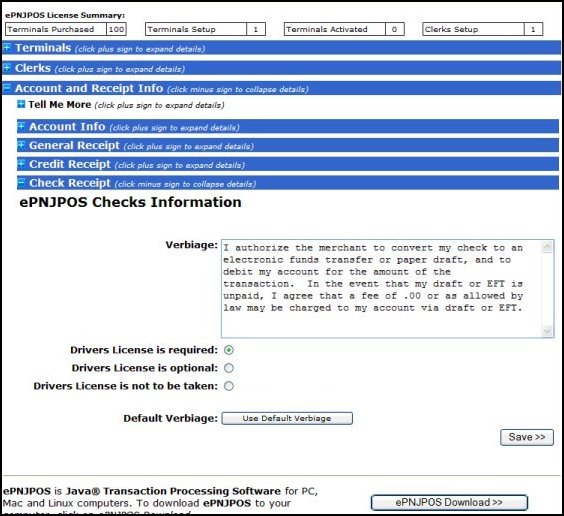Image resolution: width=564 pixels, height=516 pixels.
Task: Click the Clerks Setup label
Action: coord(451,29)
